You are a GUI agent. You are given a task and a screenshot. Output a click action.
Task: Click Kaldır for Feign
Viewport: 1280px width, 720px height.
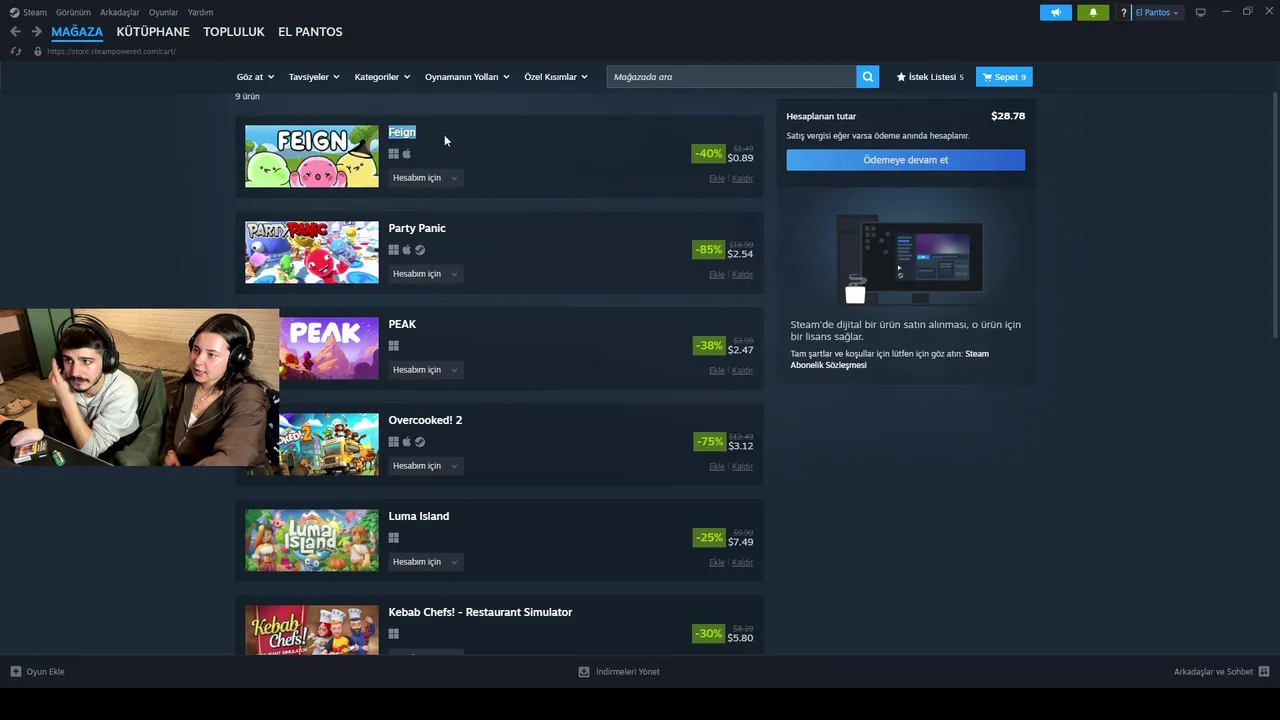(x=742, y=179)
